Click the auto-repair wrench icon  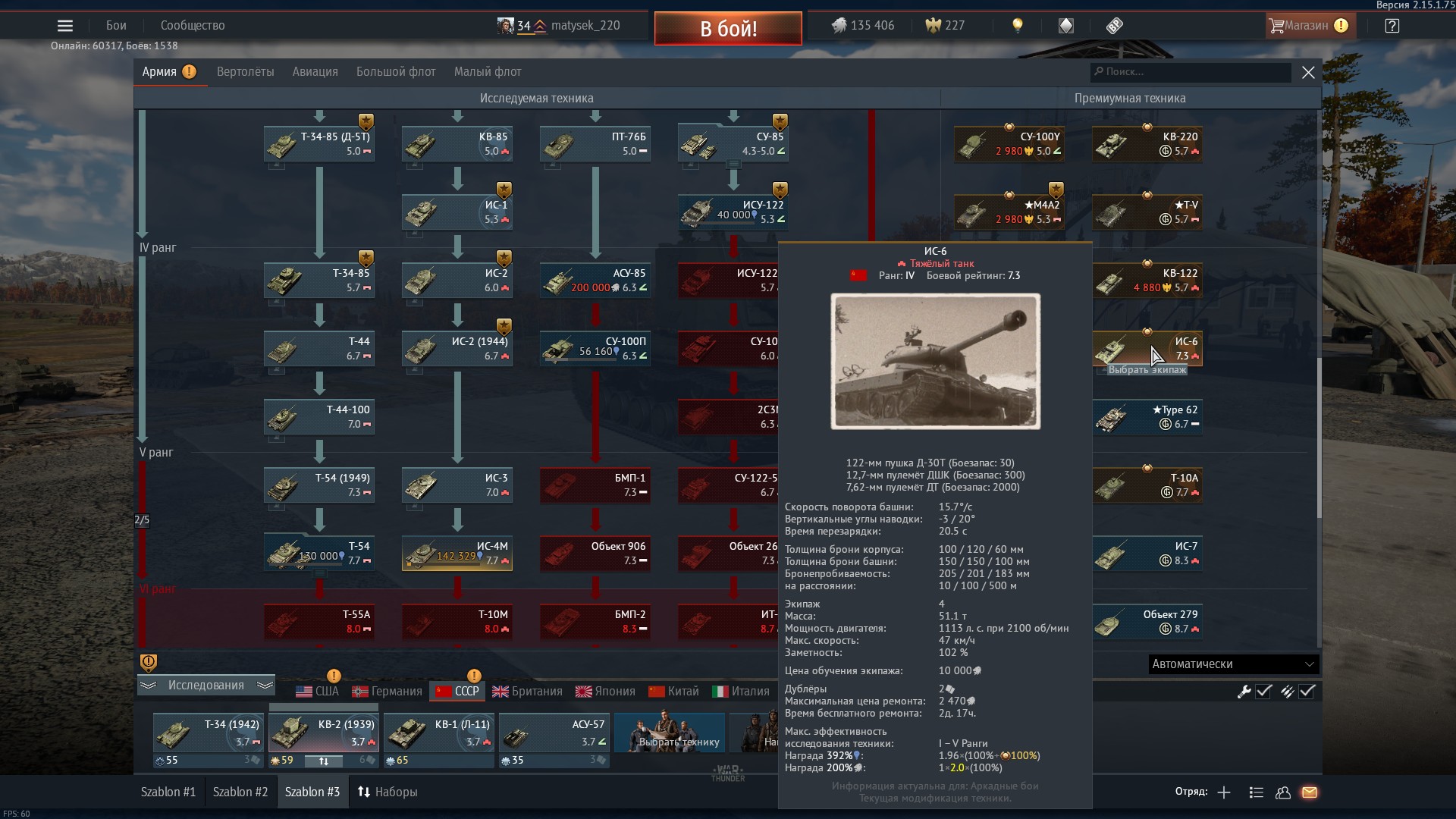click(x=1244, y=691)
